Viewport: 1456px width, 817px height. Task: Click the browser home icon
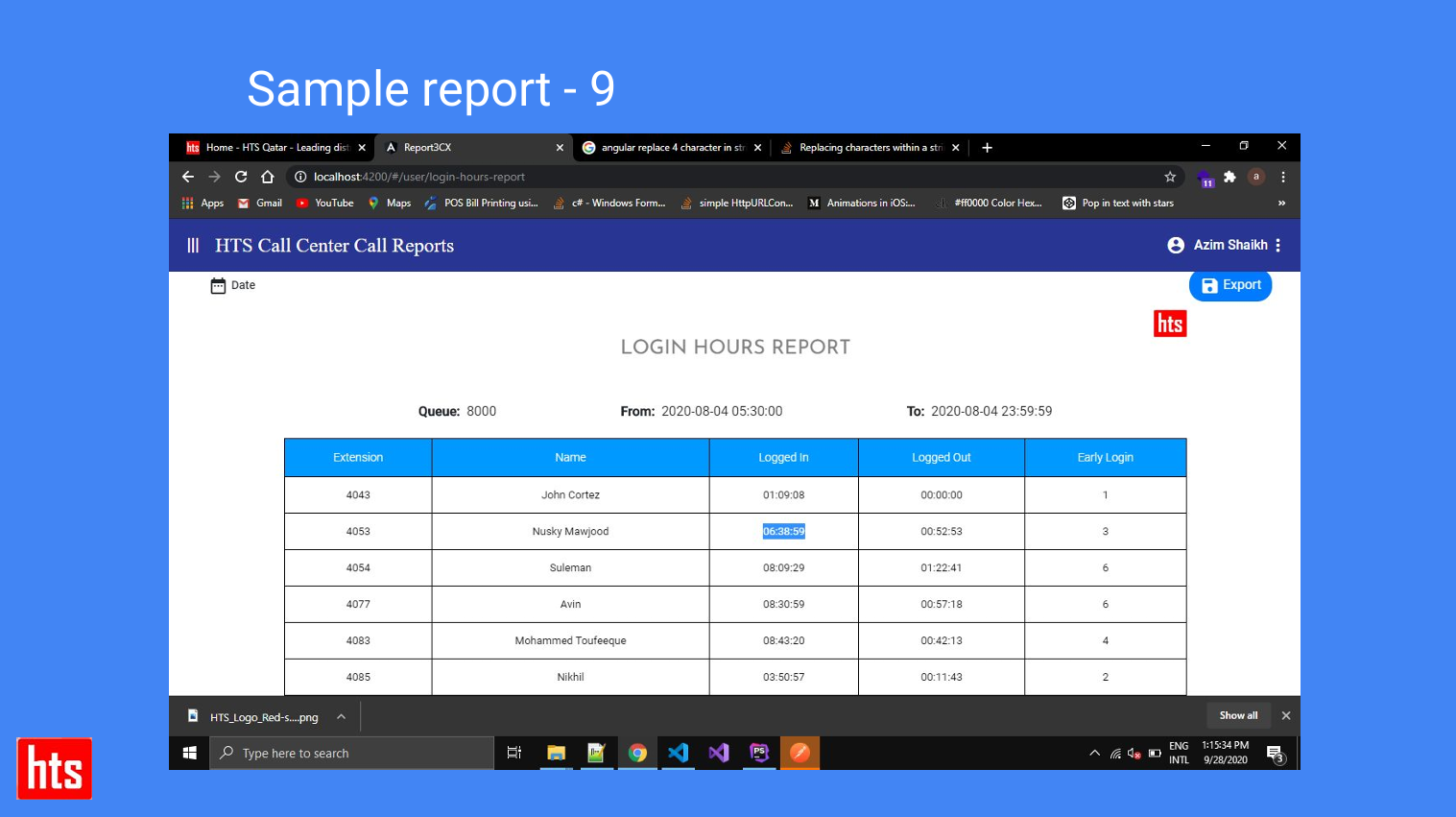click(x=268, y=177)
